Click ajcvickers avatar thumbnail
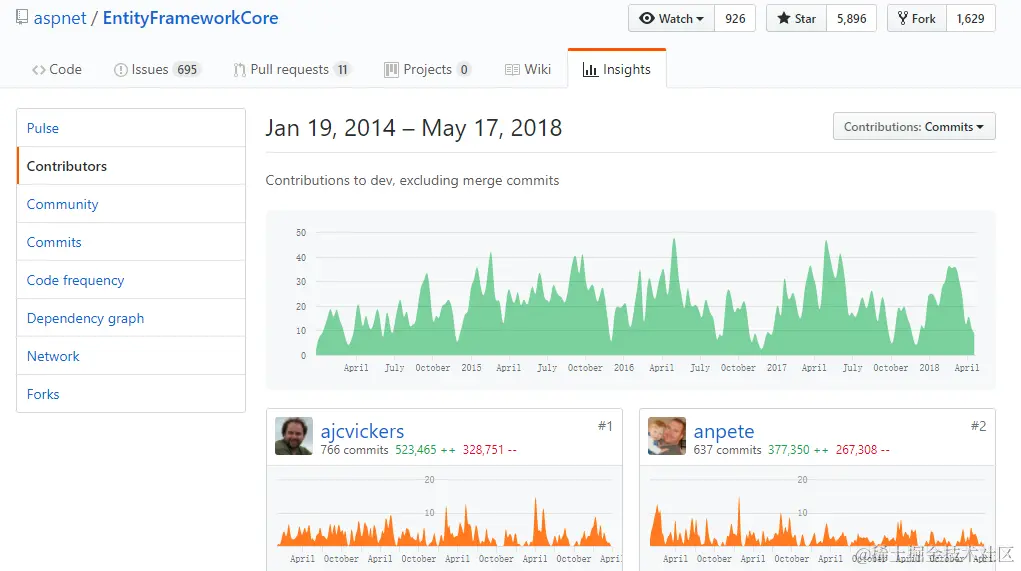Image resolution: width=1021 pixels, height=571 pixels. tap(294, 436)
